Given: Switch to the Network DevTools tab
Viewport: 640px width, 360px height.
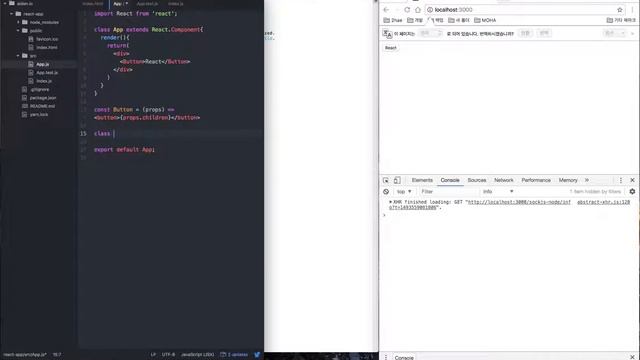Looking at the screenshot, I should [504, 180].
